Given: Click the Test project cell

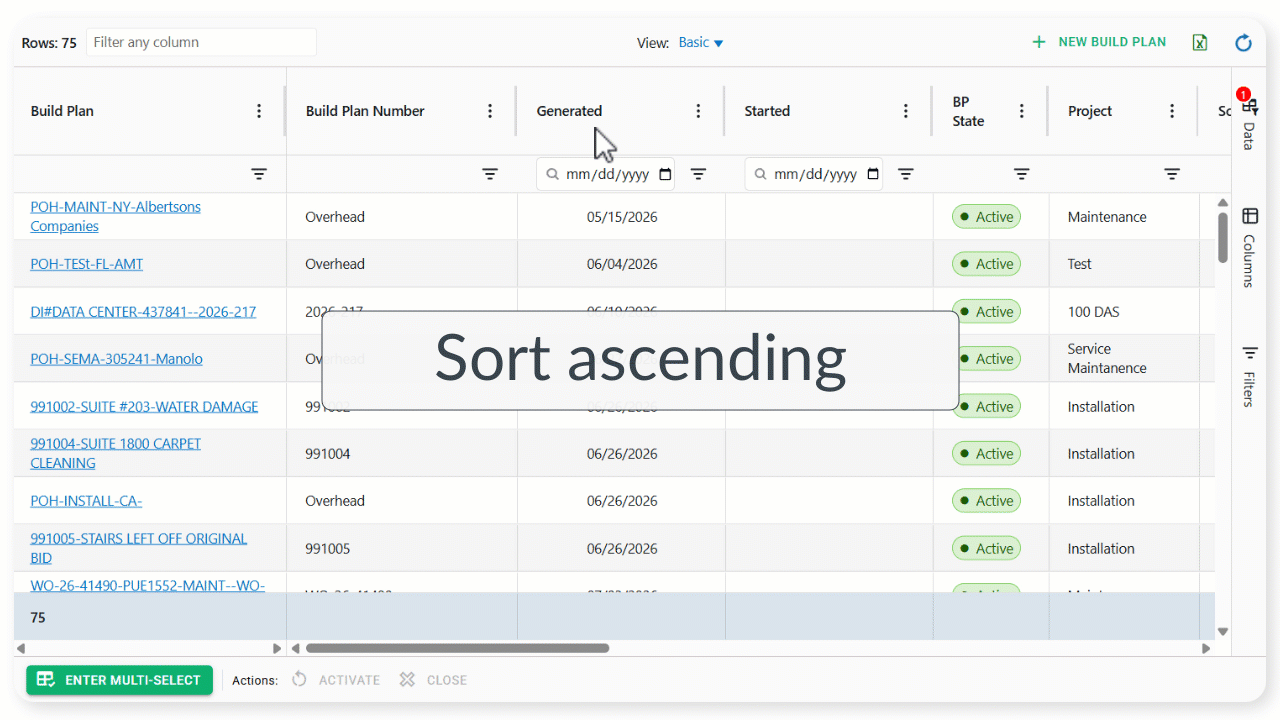Looking at the screenshot, I should pos(1124,264).
